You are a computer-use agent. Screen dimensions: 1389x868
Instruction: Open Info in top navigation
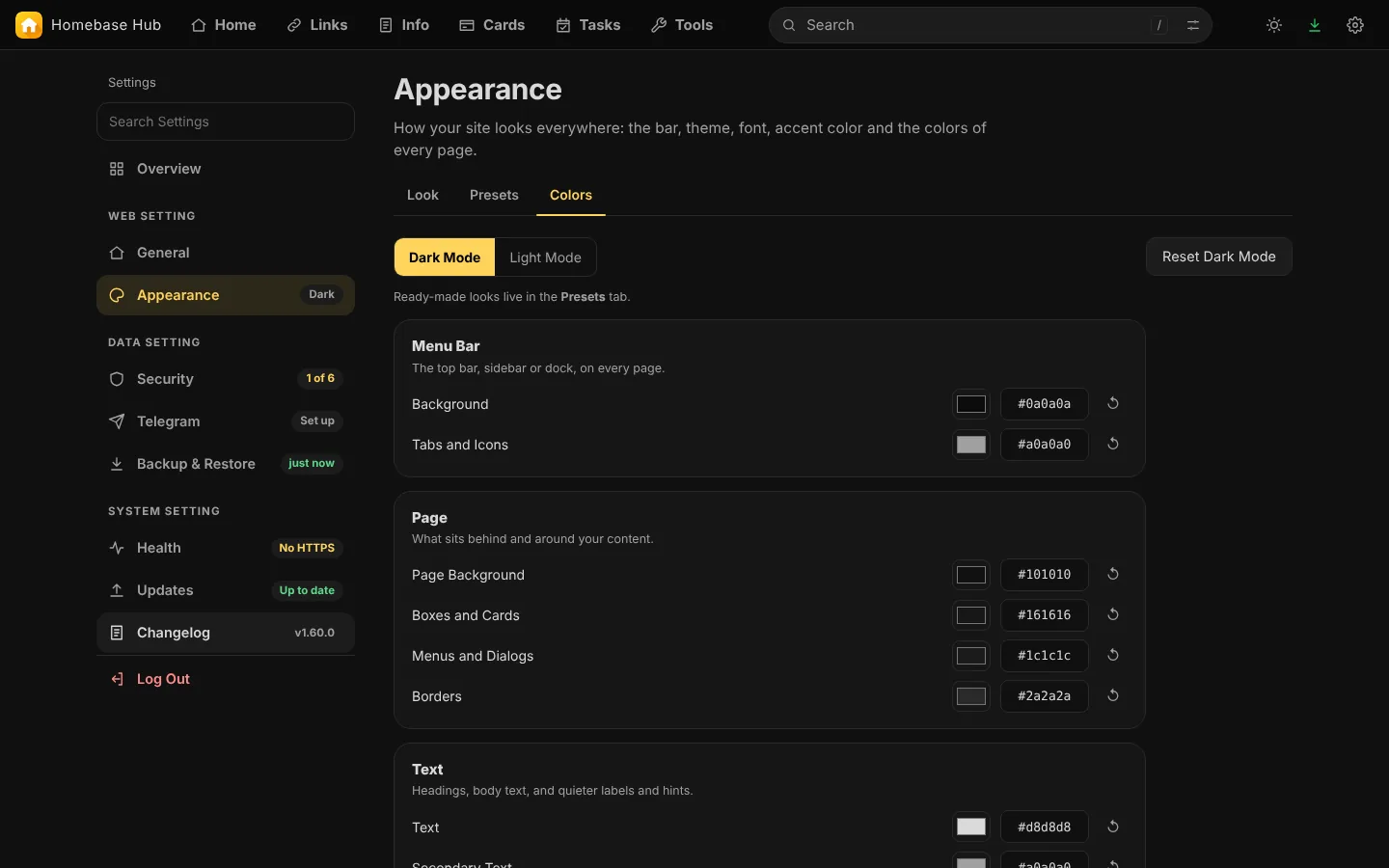click(404, 25)
